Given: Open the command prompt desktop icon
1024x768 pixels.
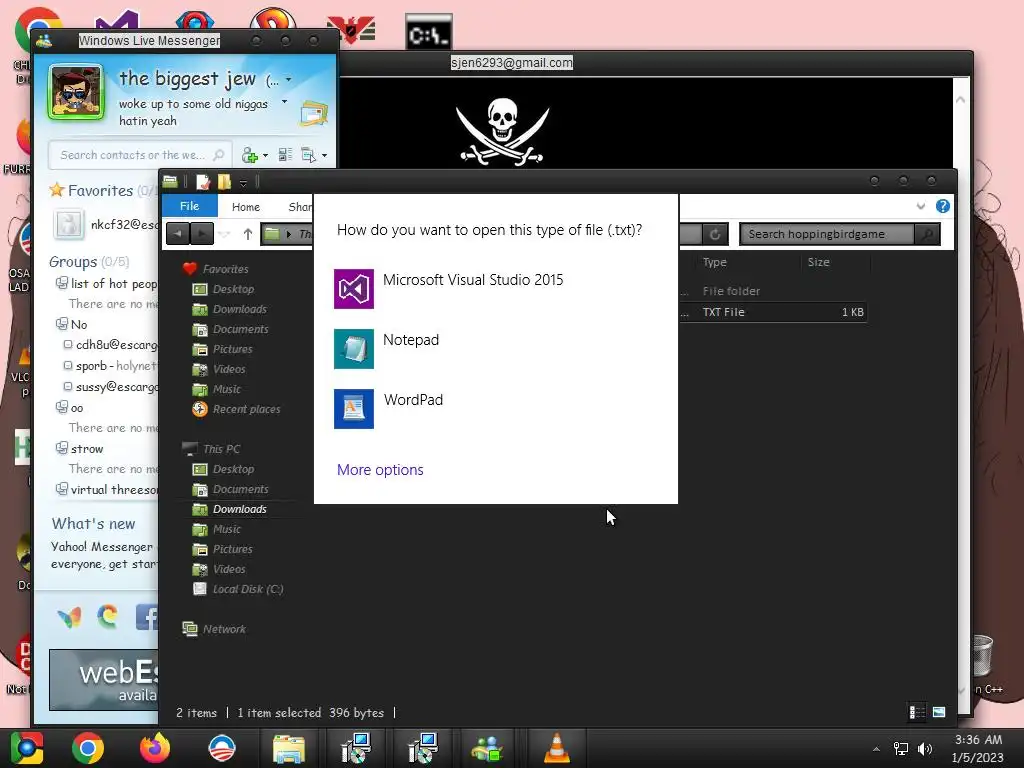Looking at the screenshot, I should pyautogui.click(x=428, y=32).
